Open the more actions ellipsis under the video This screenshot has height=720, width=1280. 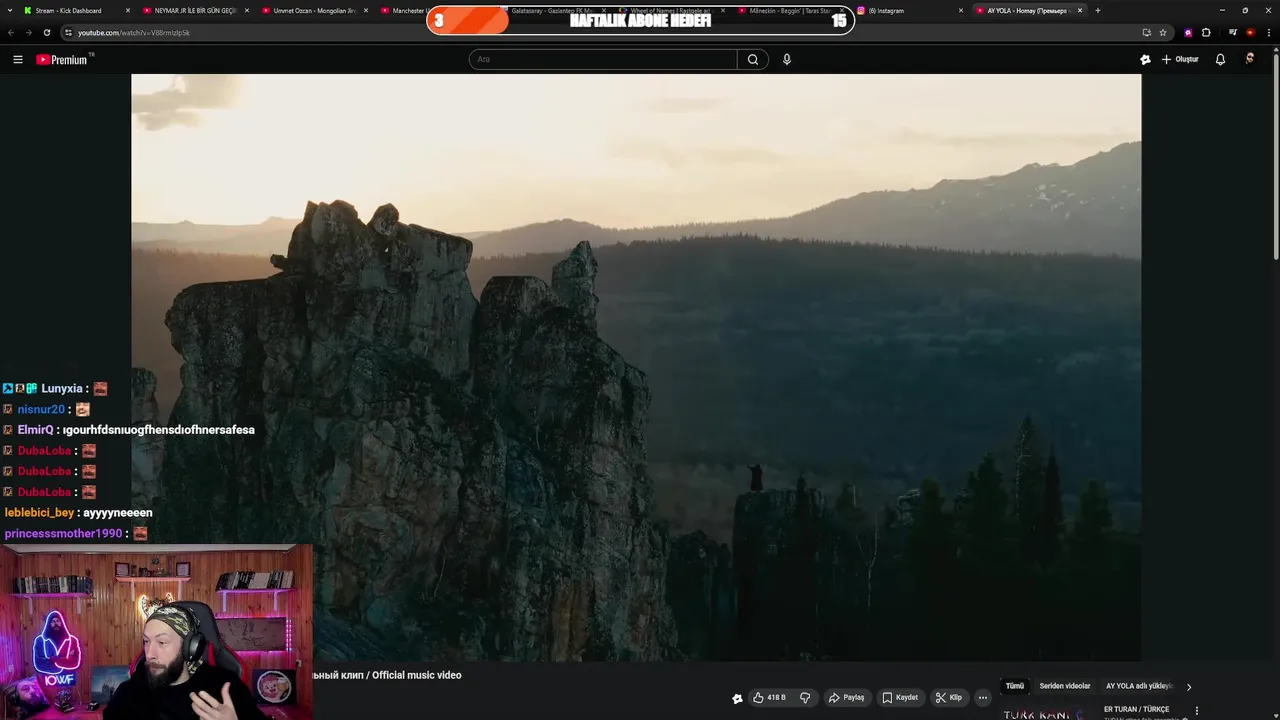click(x=983, y=698)
